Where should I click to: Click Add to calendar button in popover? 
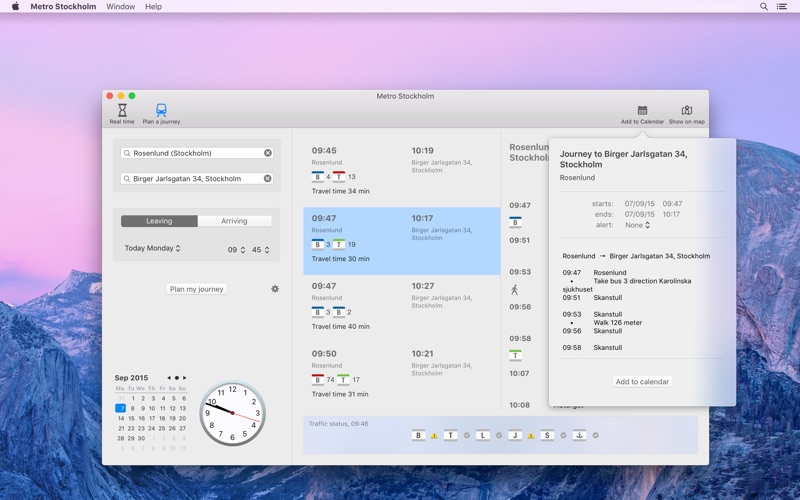642,382
